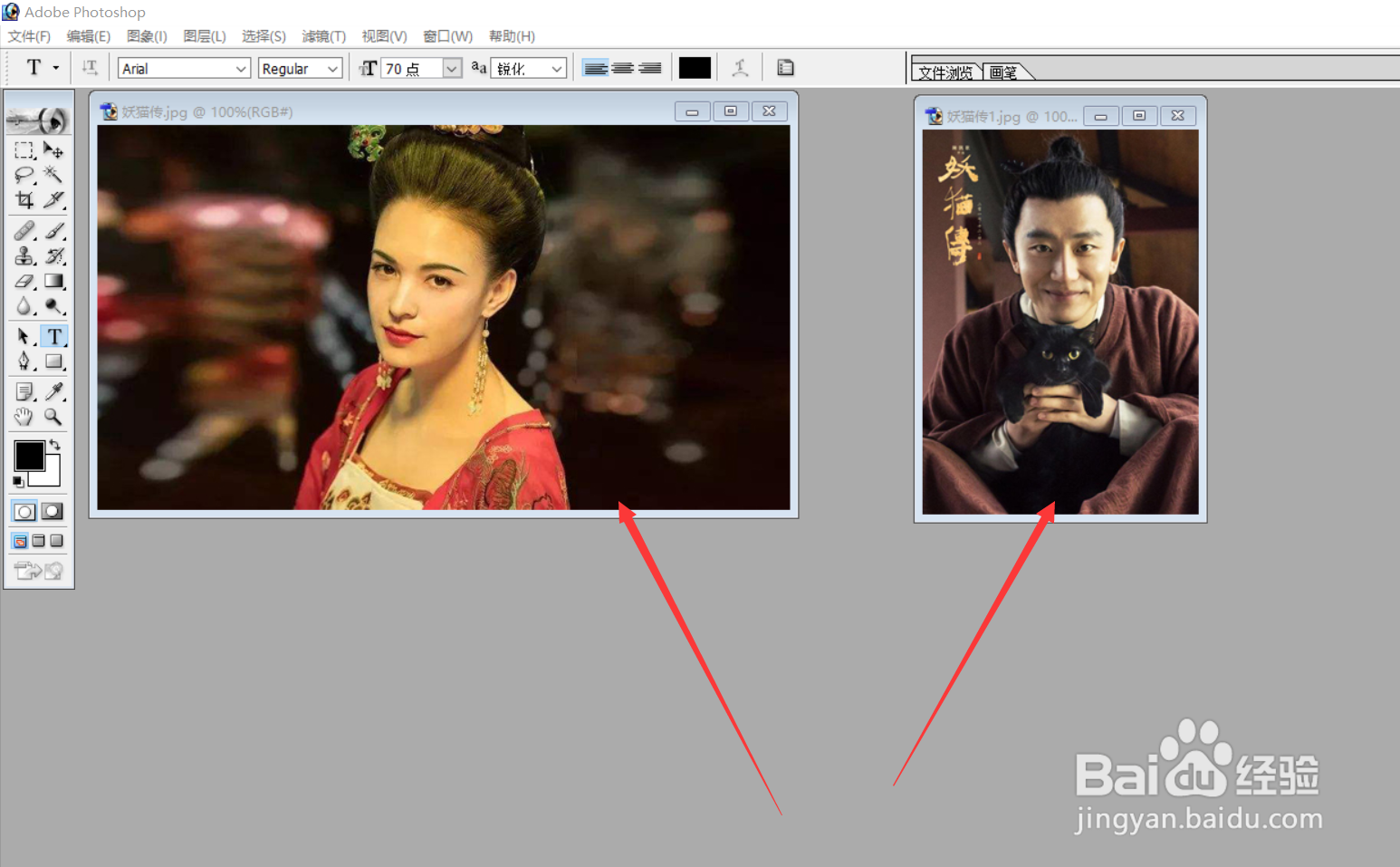The width and height of the screenshot is (1400, 867).
Task: Set center text alignment
Action: pyautogui.click(x=622, y=68)
